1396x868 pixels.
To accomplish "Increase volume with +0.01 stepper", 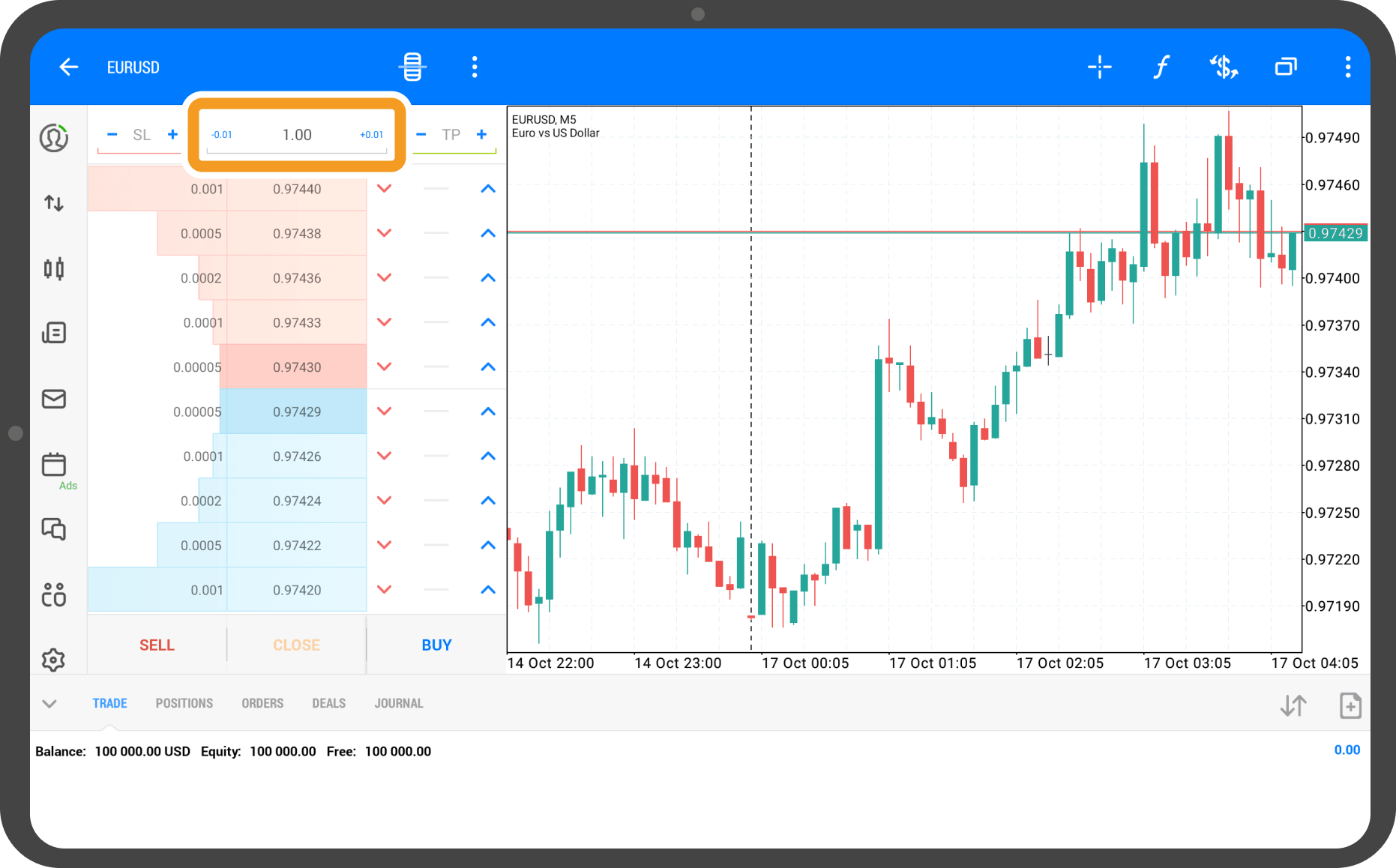I will click(x=371, y=135).
